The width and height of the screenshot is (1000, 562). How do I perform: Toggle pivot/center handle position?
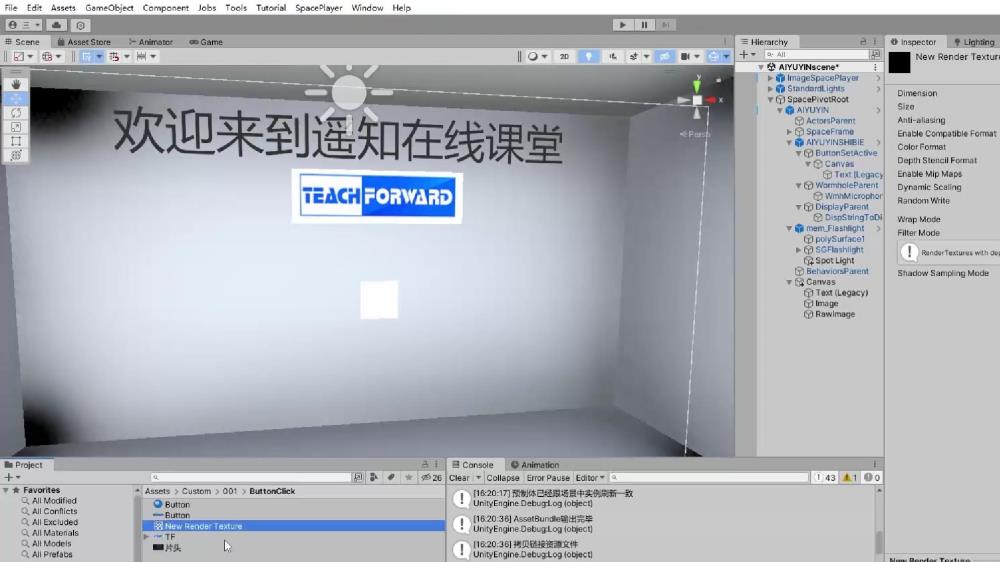pos(23,56)
